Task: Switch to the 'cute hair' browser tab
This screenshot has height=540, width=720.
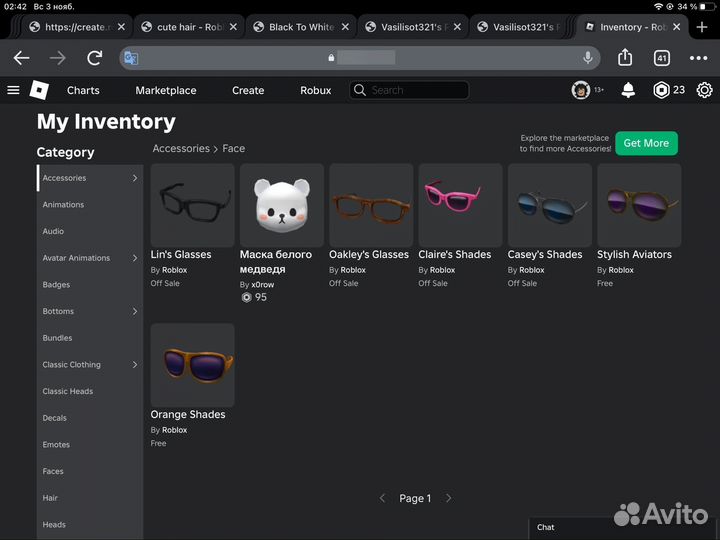Action: [188, 27]
